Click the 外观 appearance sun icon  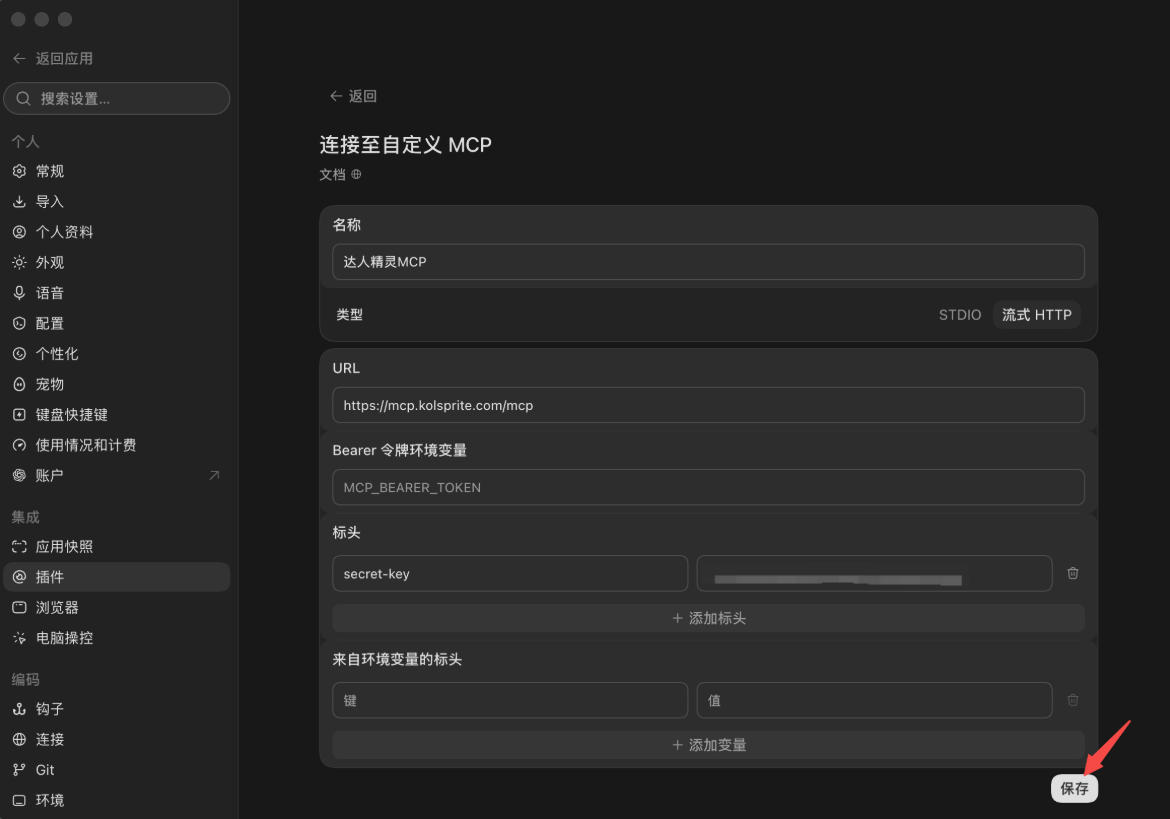point(19,263)
